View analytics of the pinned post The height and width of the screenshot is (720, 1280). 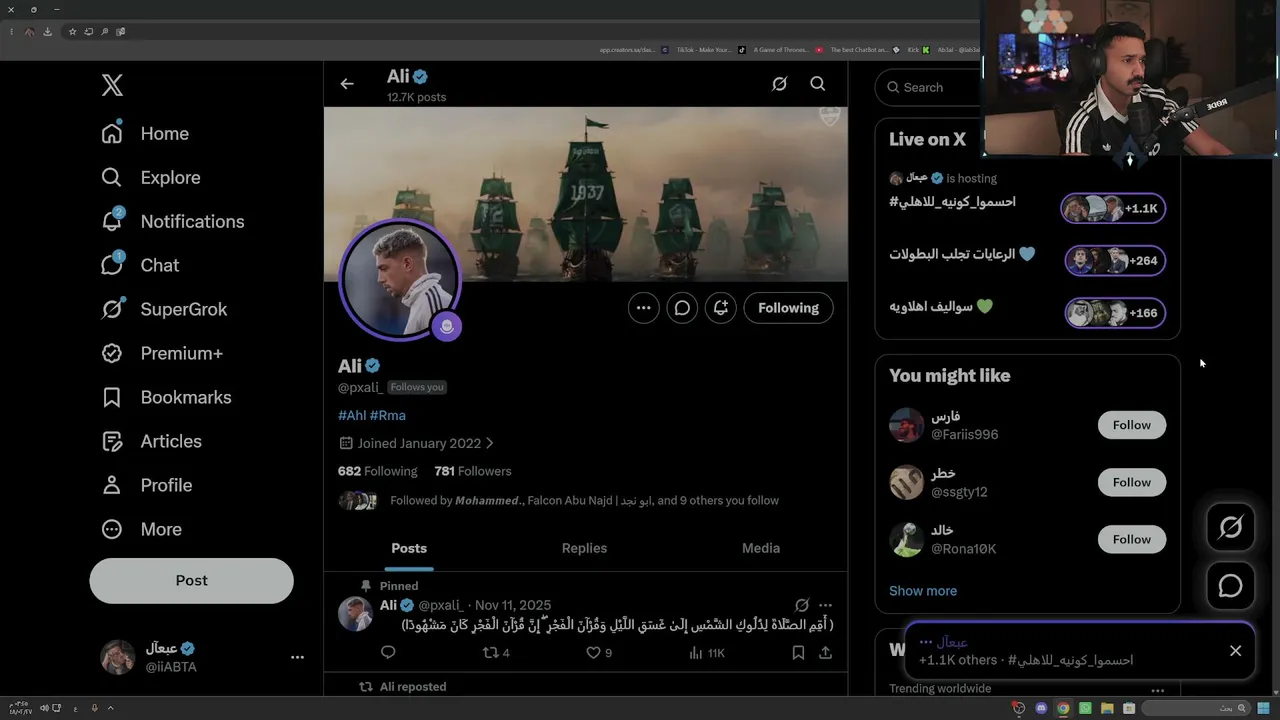click(x=707, y=653)
